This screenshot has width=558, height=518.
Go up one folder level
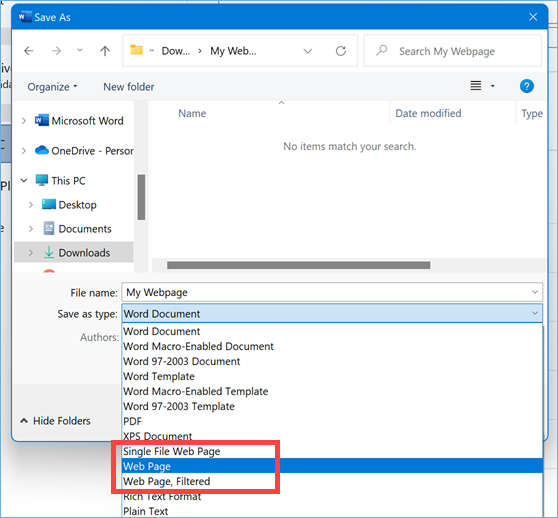click(105, 51)
